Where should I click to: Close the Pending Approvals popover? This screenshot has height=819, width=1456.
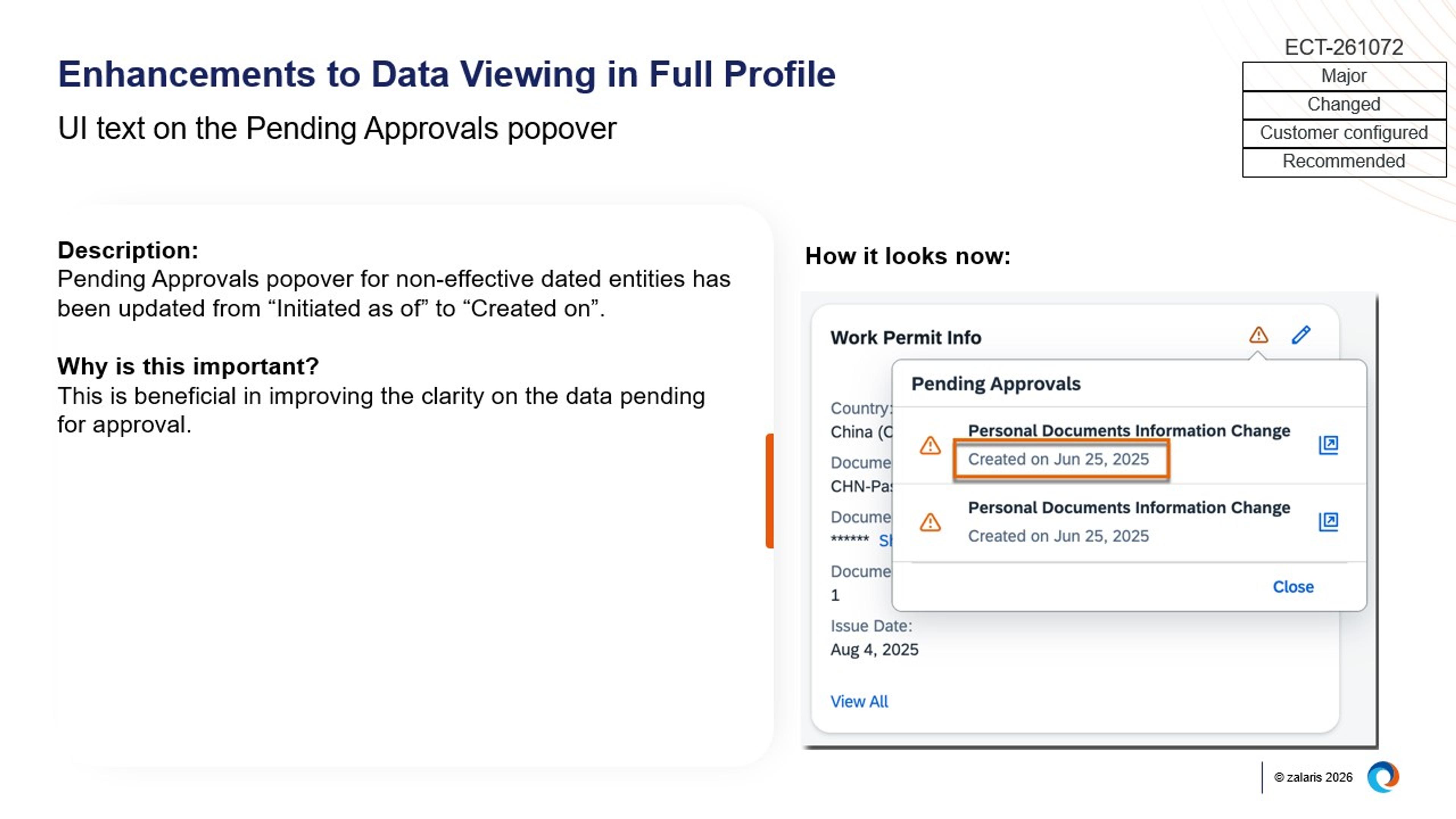pyautogui.click(x=1293, y=587)
